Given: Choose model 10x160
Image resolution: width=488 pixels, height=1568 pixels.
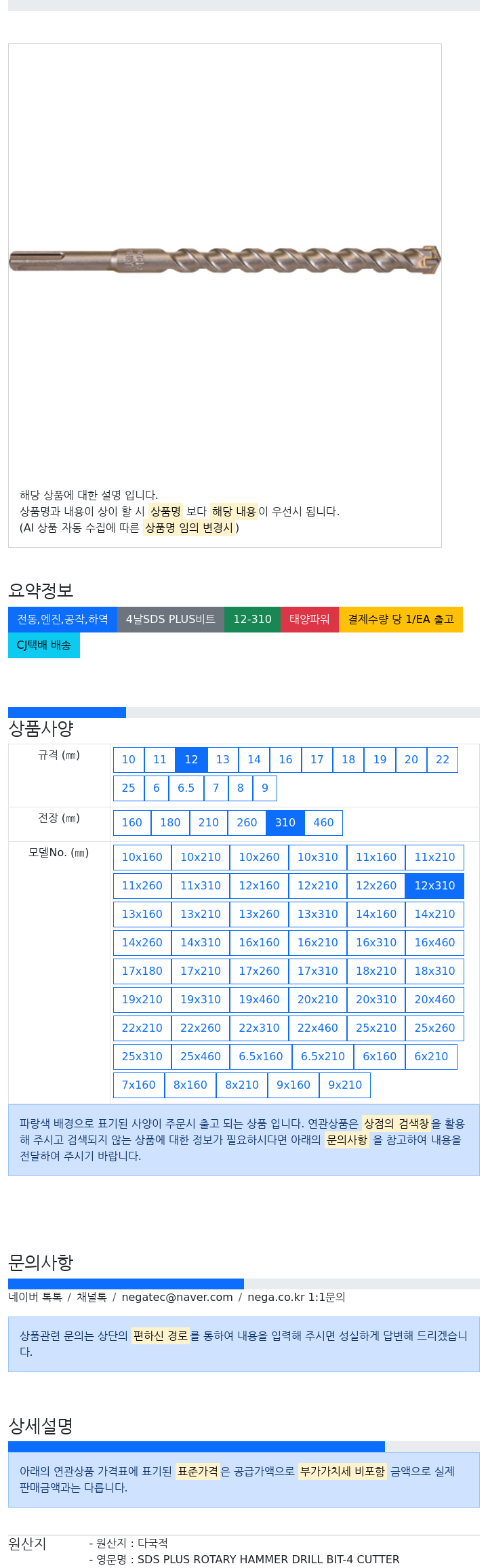Looking at the screenshot, I should point(142,857).
